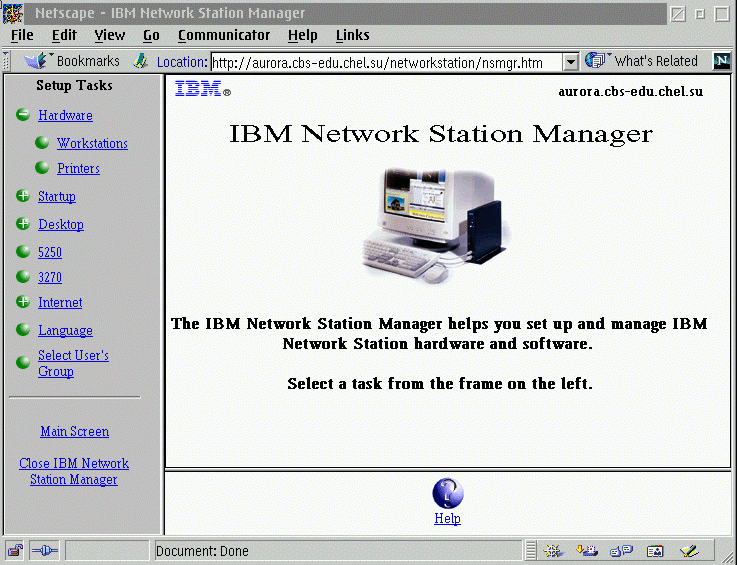Click the 'IBM Network Station Manager' heading
The image size is (737, 565).
click(441, 134)
